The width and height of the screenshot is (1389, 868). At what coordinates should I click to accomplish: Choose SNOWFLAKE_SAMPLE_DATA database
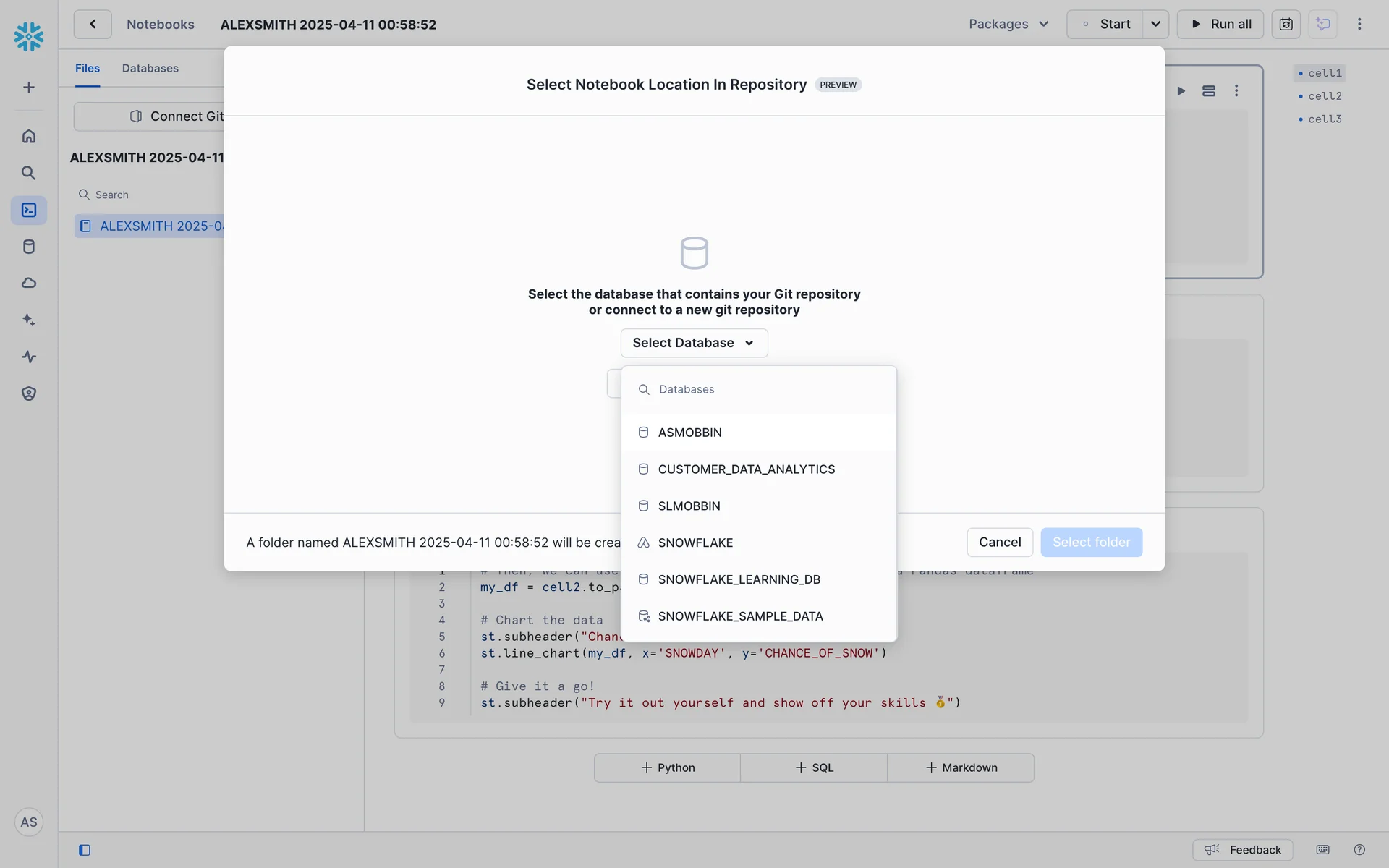click(x=740, y=616)
